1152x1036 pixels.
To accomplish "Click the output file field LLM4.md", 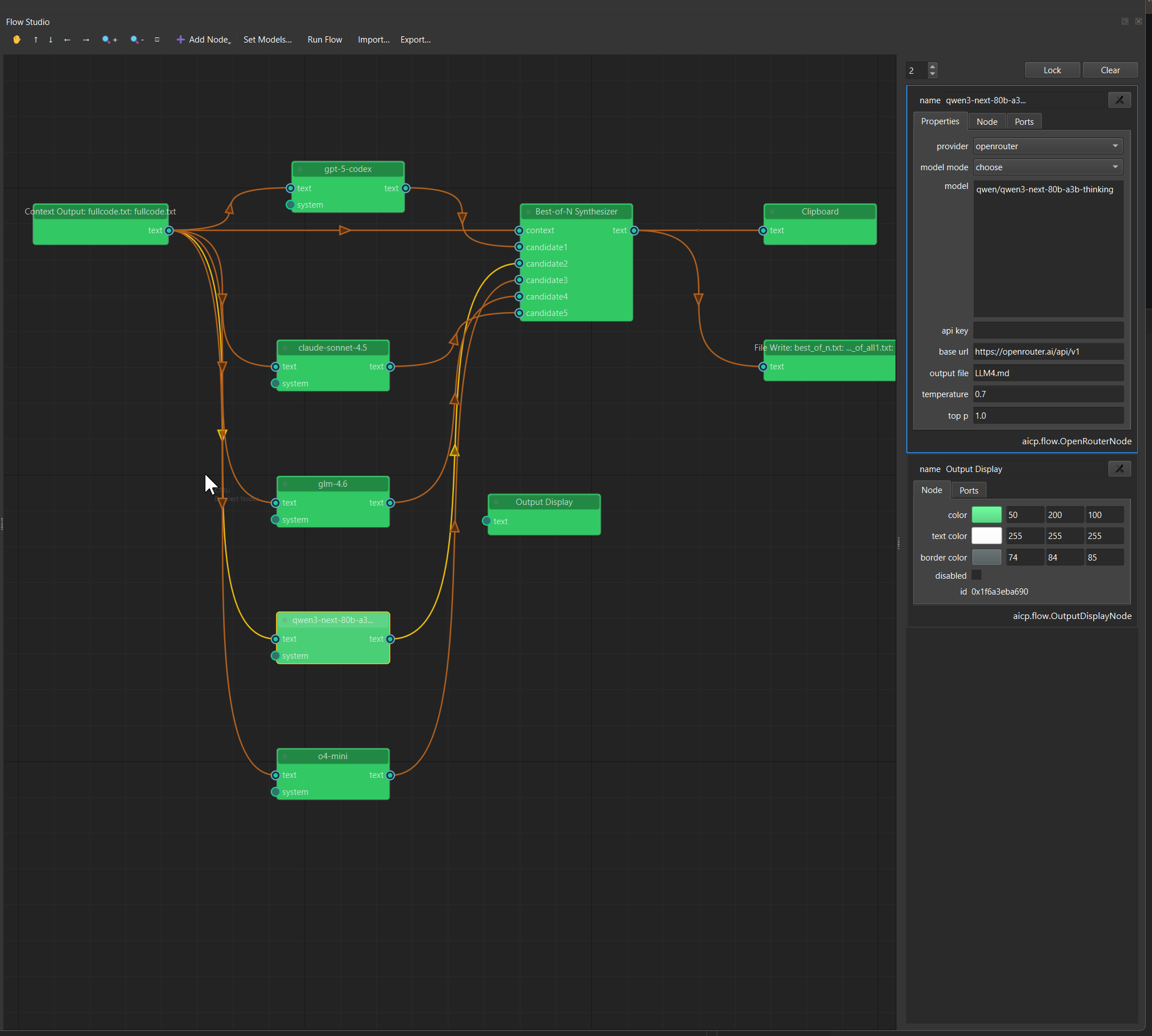I will click(x=1048, y=373).
